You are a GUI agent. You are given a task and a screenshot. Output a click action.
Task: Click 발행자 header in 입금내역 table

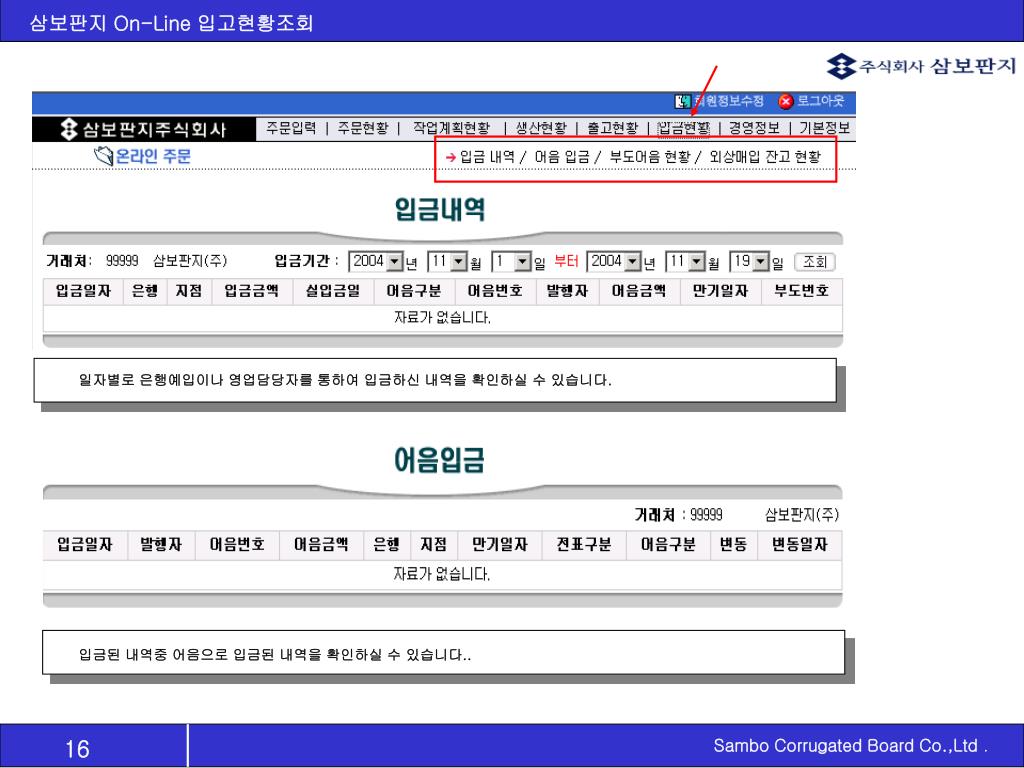point(567,291)
